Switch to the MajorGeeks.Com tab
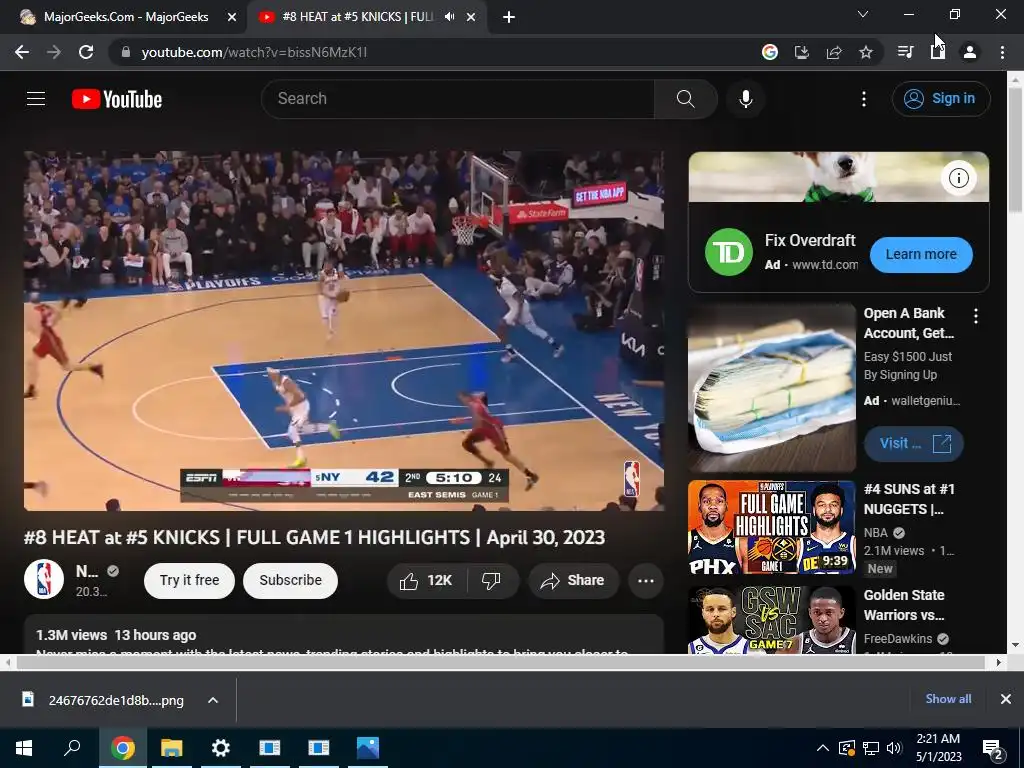The height and width of the screenshot is (768, 1024). click(x=126, y=17)
